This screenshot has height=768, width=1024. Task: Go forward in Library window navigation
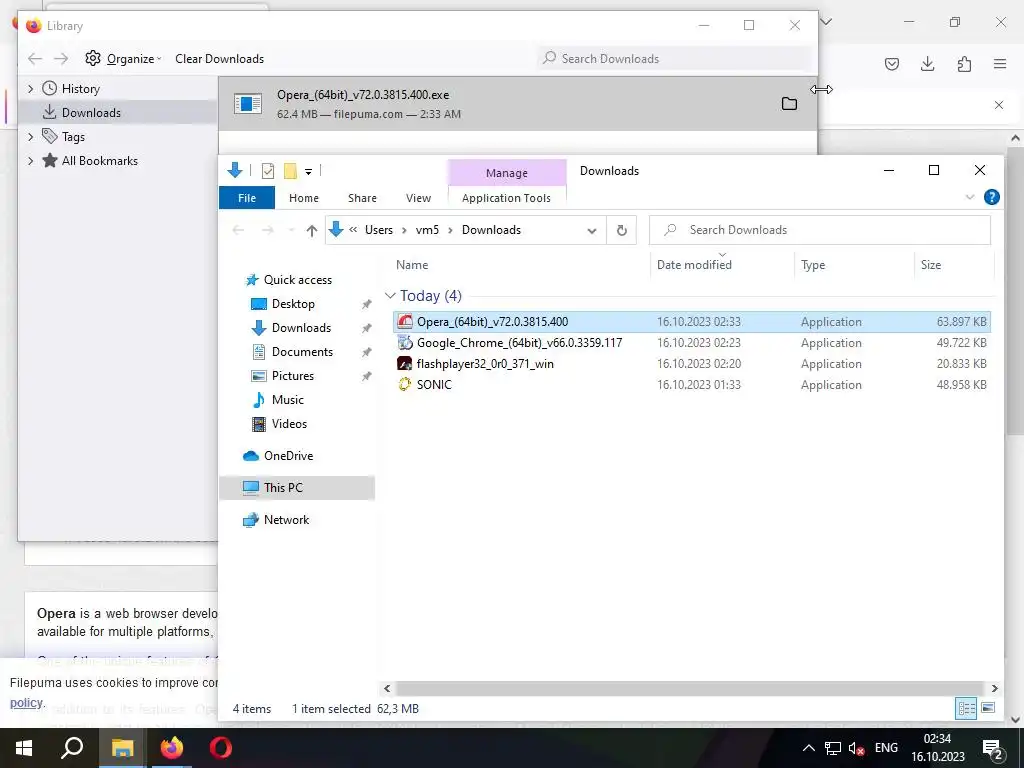click(x=61, y=59)
